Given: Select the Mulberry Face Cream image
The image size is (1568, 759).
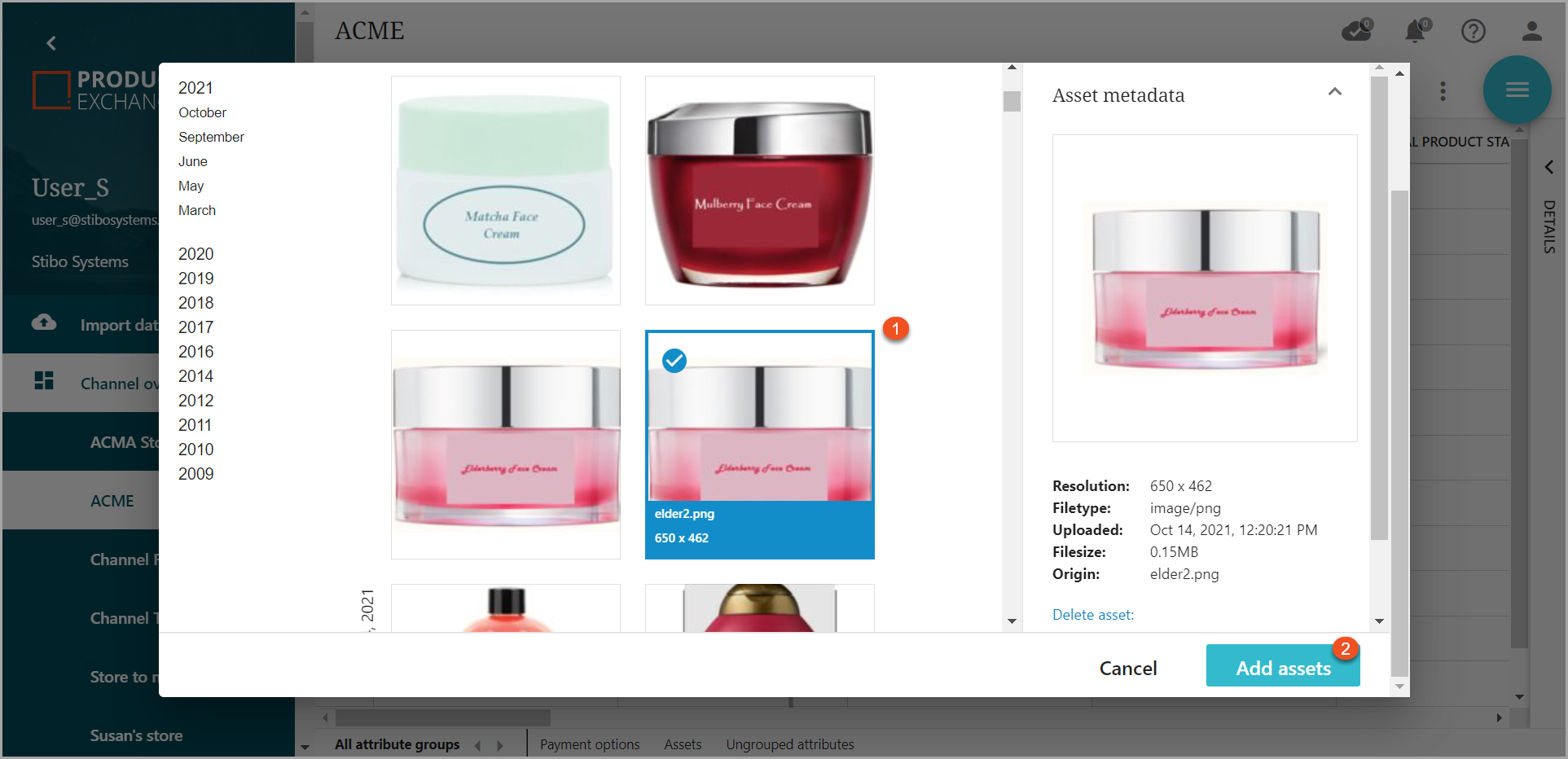Looking at the screenshot, I should 759,191.
